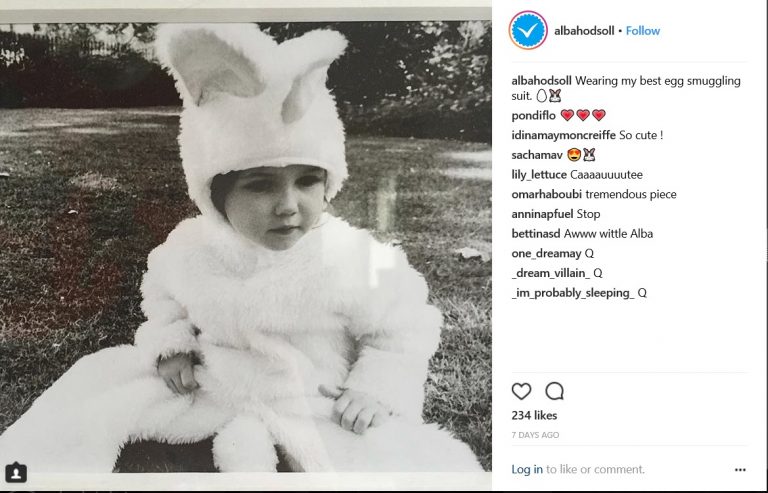
Task: Click the tagged people icon on photo
Action: (16, 473)
